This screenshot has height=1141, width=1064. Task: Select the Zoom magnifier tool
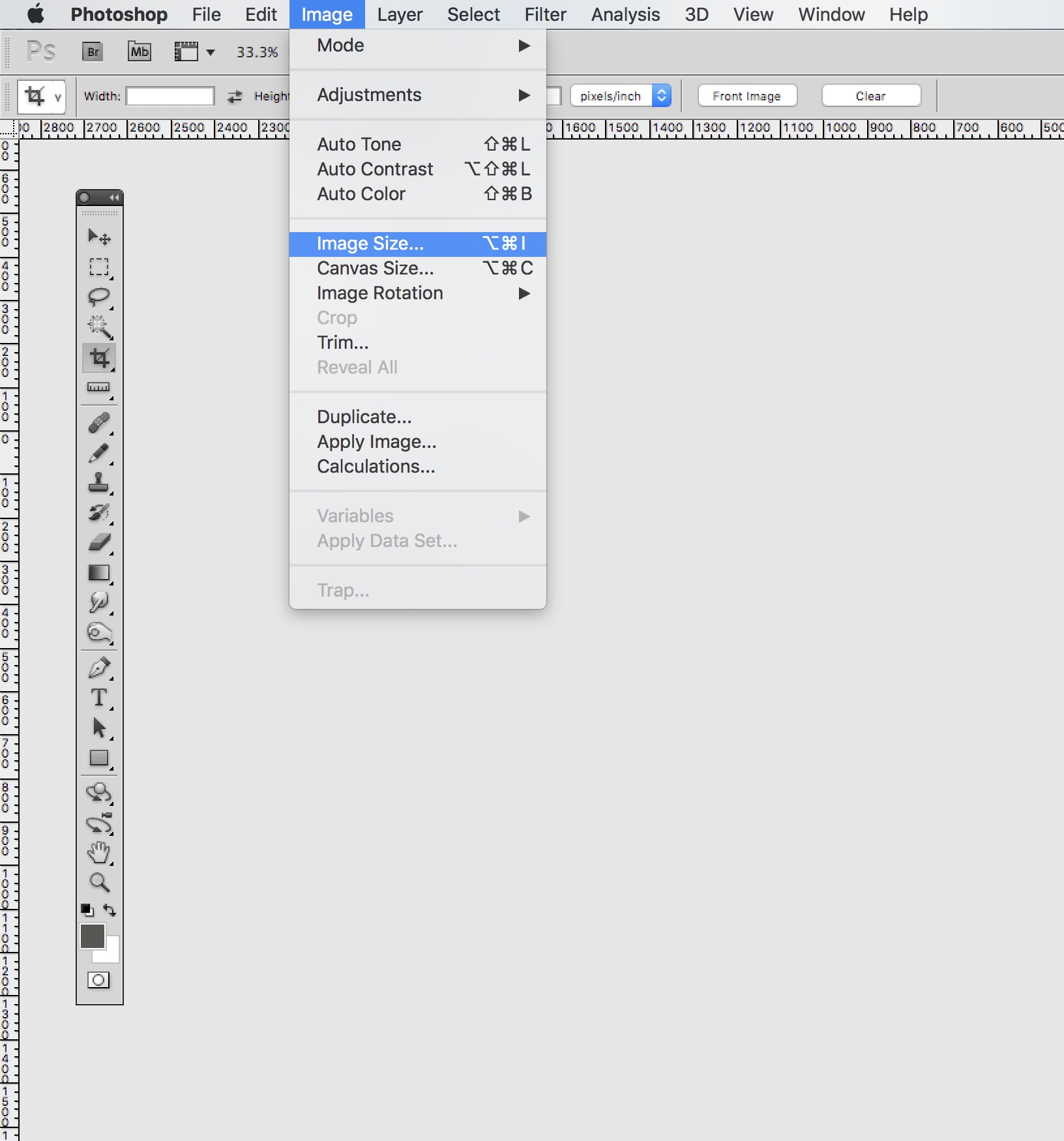pos(99,882)
